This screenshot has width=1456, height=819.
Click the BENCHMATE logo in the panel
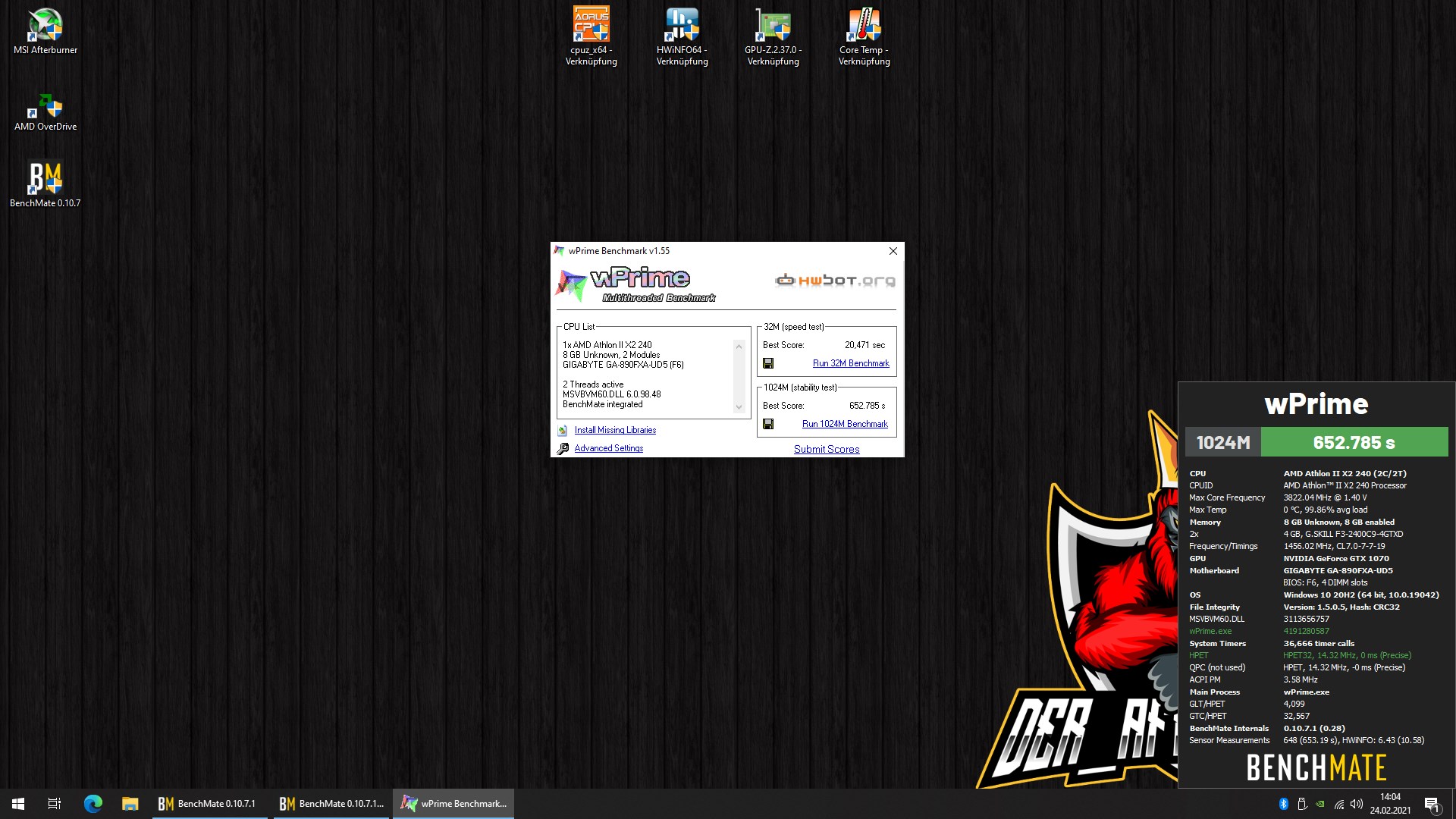[x=1316, y=767]
